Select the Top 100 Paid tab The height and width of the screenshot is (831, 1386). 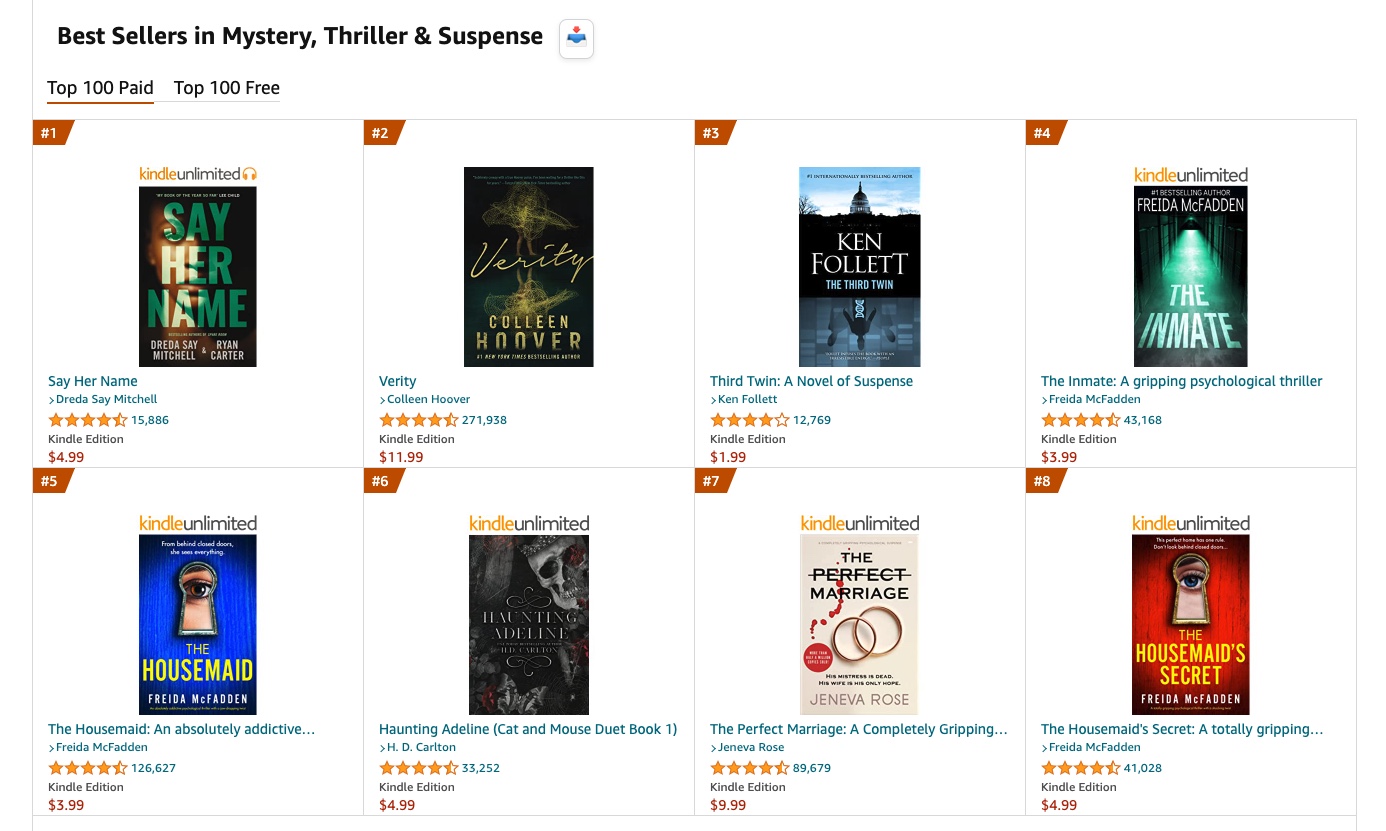[x=100, y=88]
